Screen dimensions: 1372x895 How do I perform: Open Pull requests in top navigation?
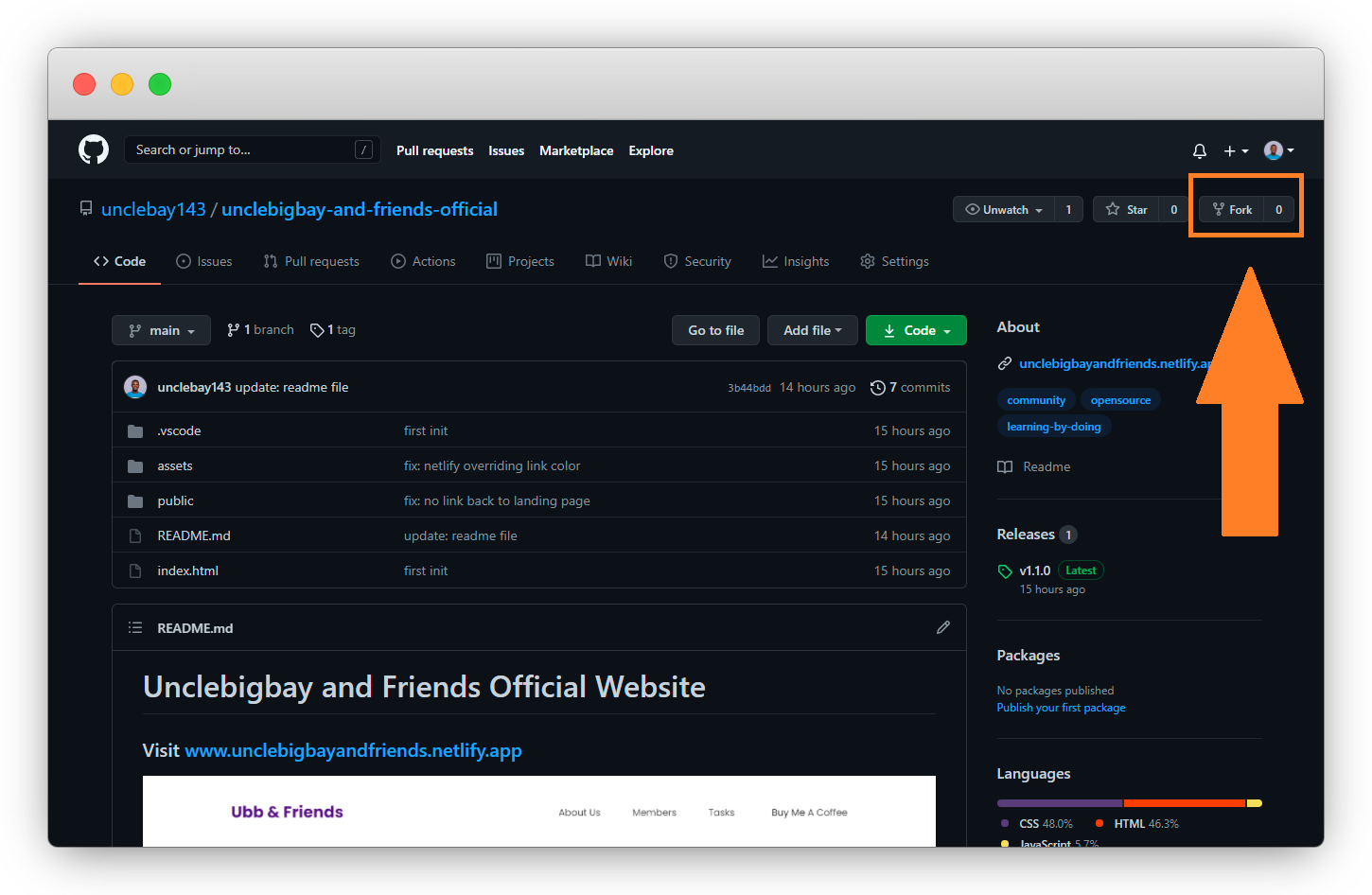(435, 150)
